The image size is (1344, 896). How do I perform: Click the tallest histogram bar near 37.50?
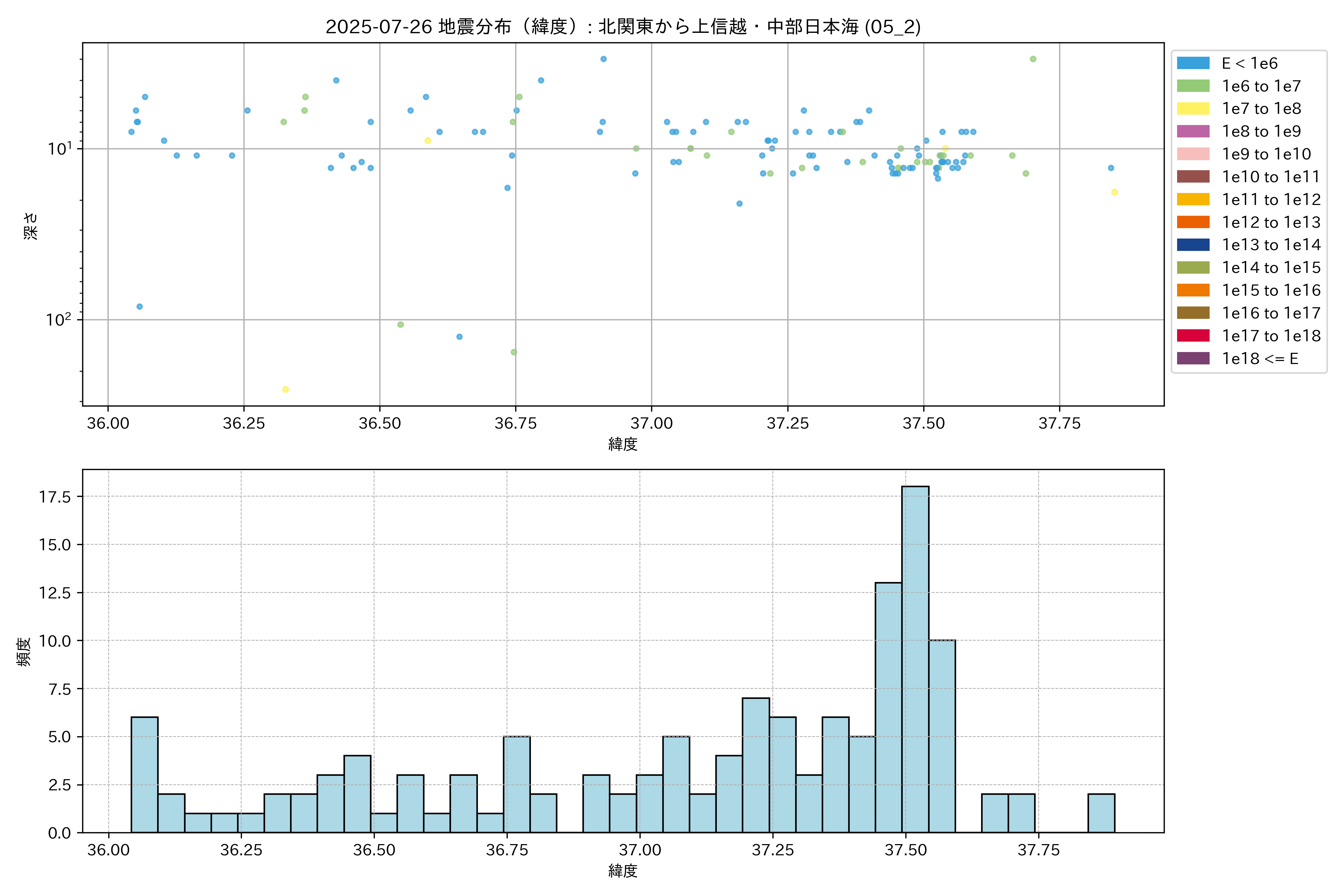point(915,659)
